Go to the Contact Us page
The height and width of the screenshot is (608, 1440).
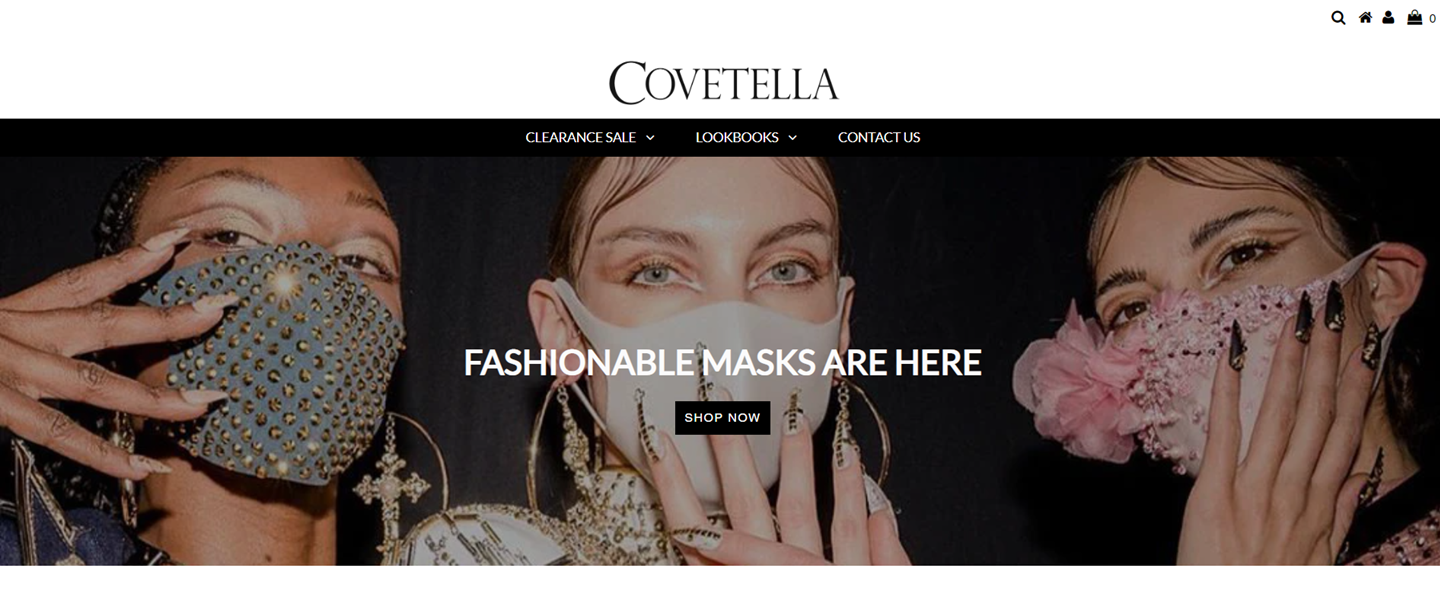[879, 137]
